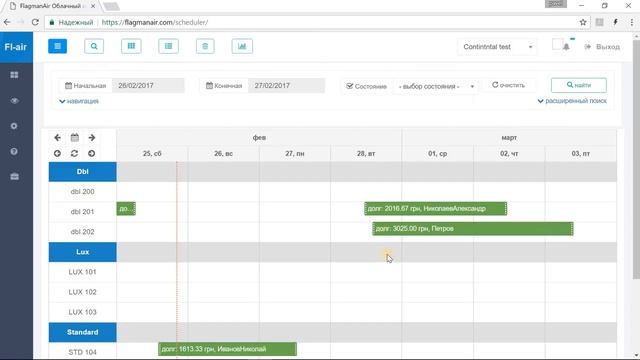The width and height of the screenshot is (640, 360).
Task: Switch to list view icon
Action: coord(168,46)
